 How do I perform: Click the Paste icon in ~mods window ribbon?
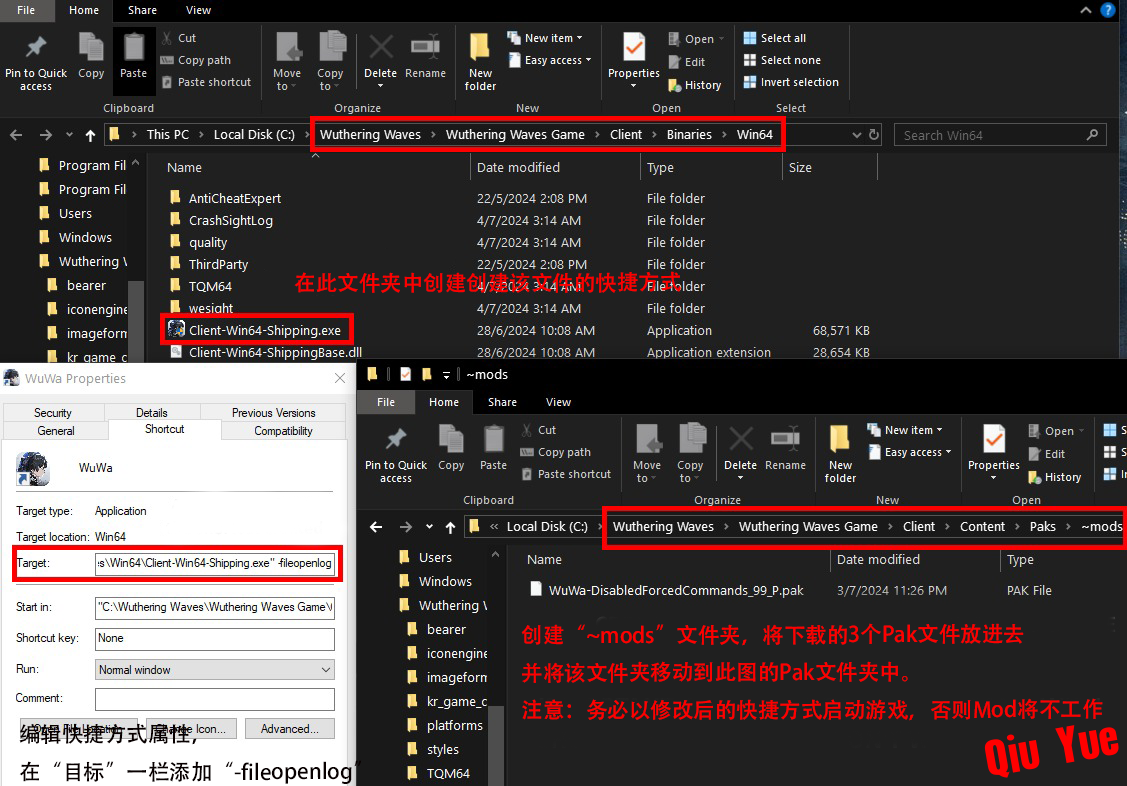click(494, 448)
